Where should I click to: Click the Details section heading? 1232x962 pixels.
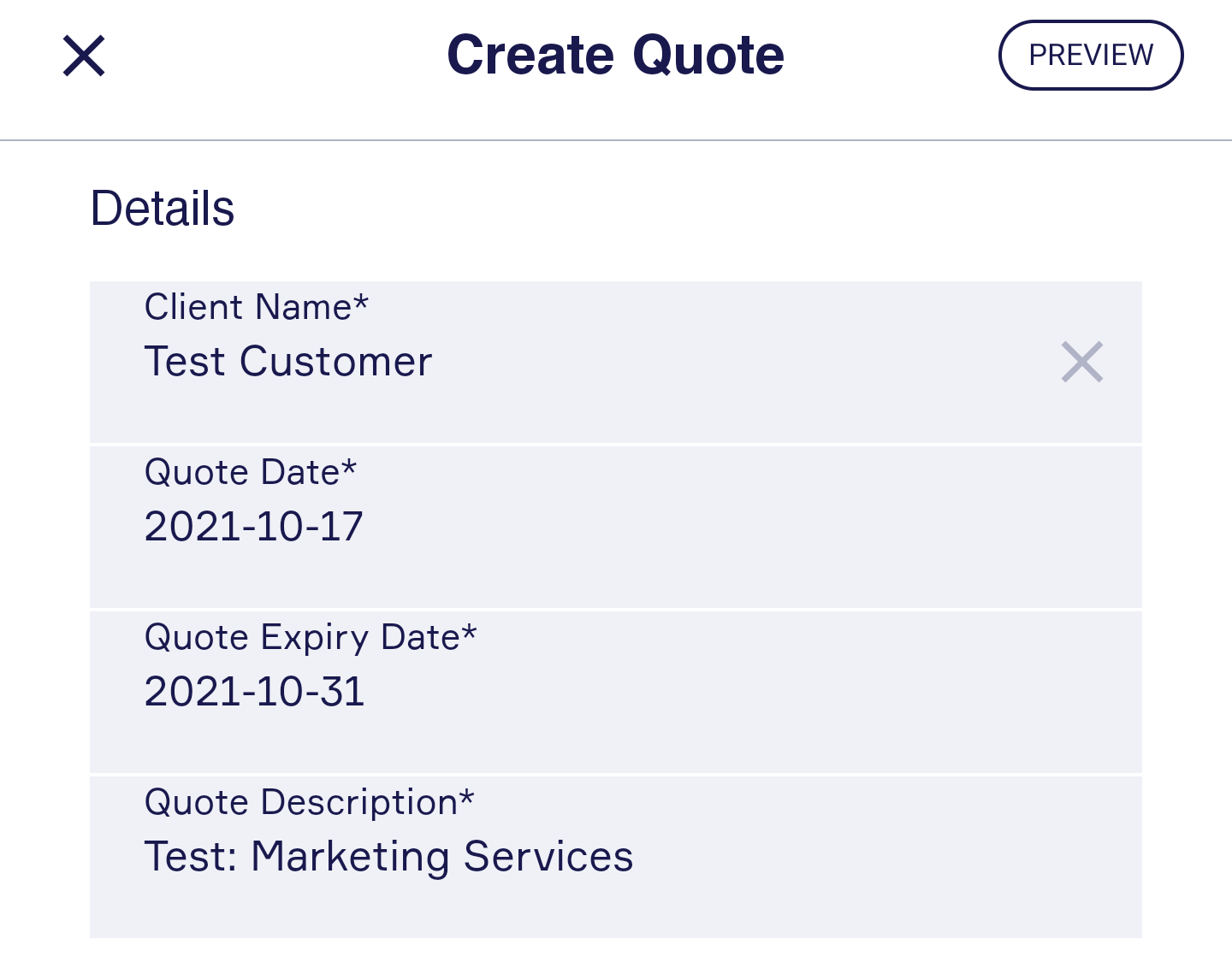click(163, 209)
